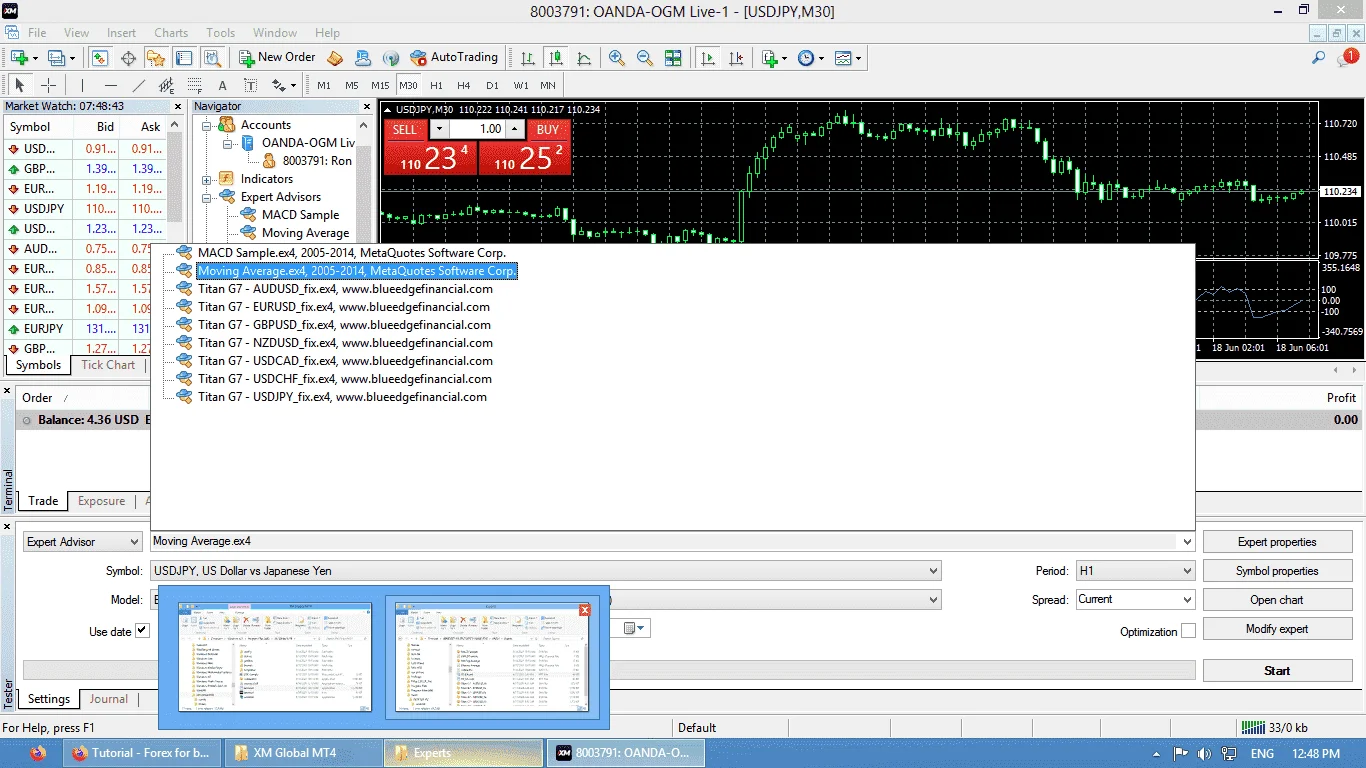Select the cursor arrow tool
Screen dimensions: 1366x768
20,85
